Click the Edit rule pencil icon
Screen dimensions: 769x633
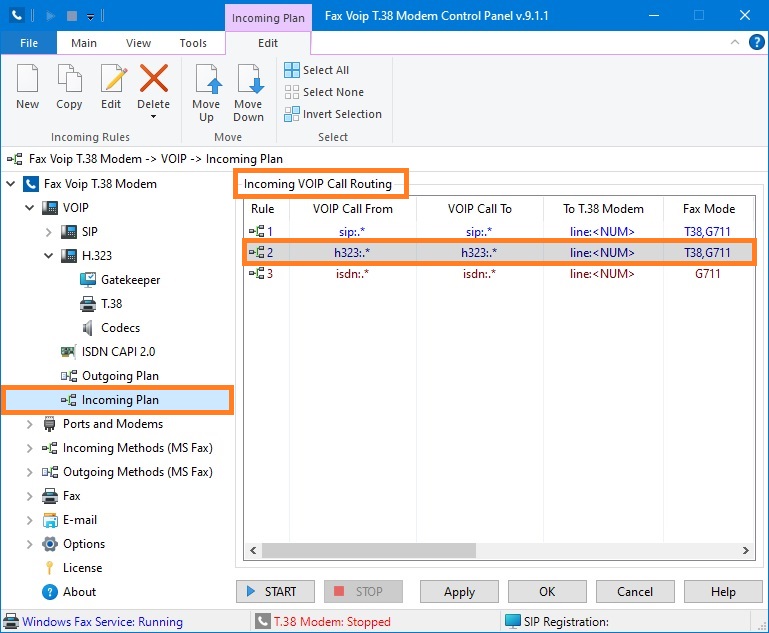[113, 78]
